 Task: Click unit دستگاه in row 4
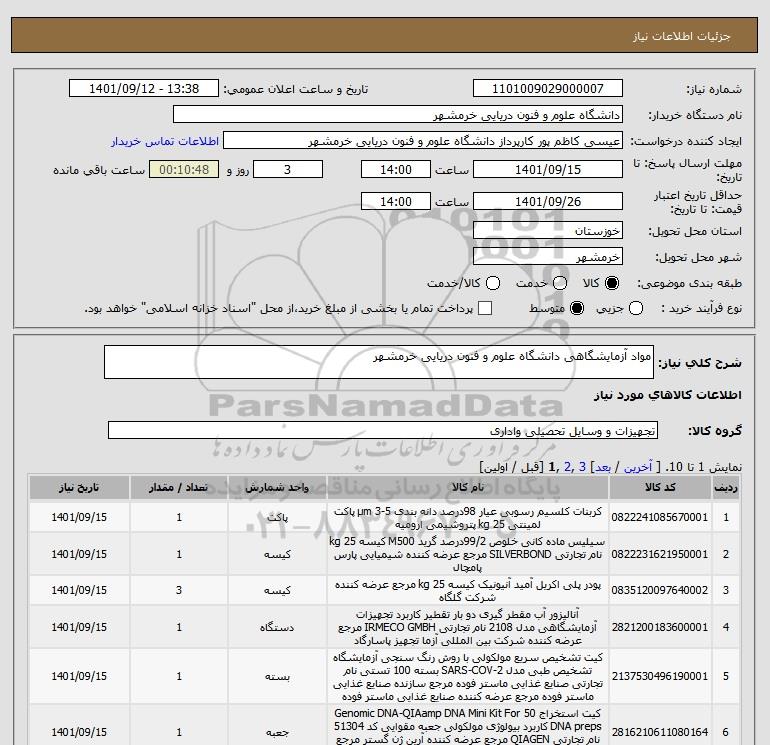pyautogui.click(x=277, y=628)
